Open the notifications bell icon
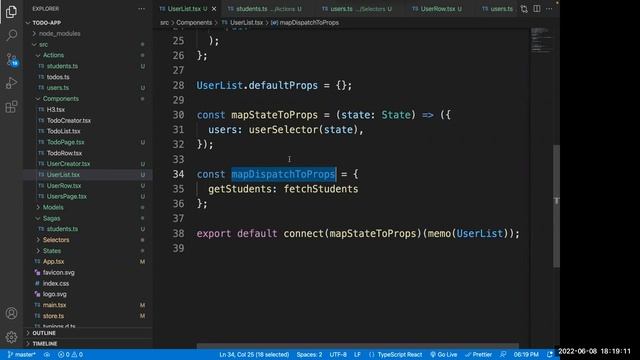640x360 pixels. pyautogui.click(x=550, y=354)
